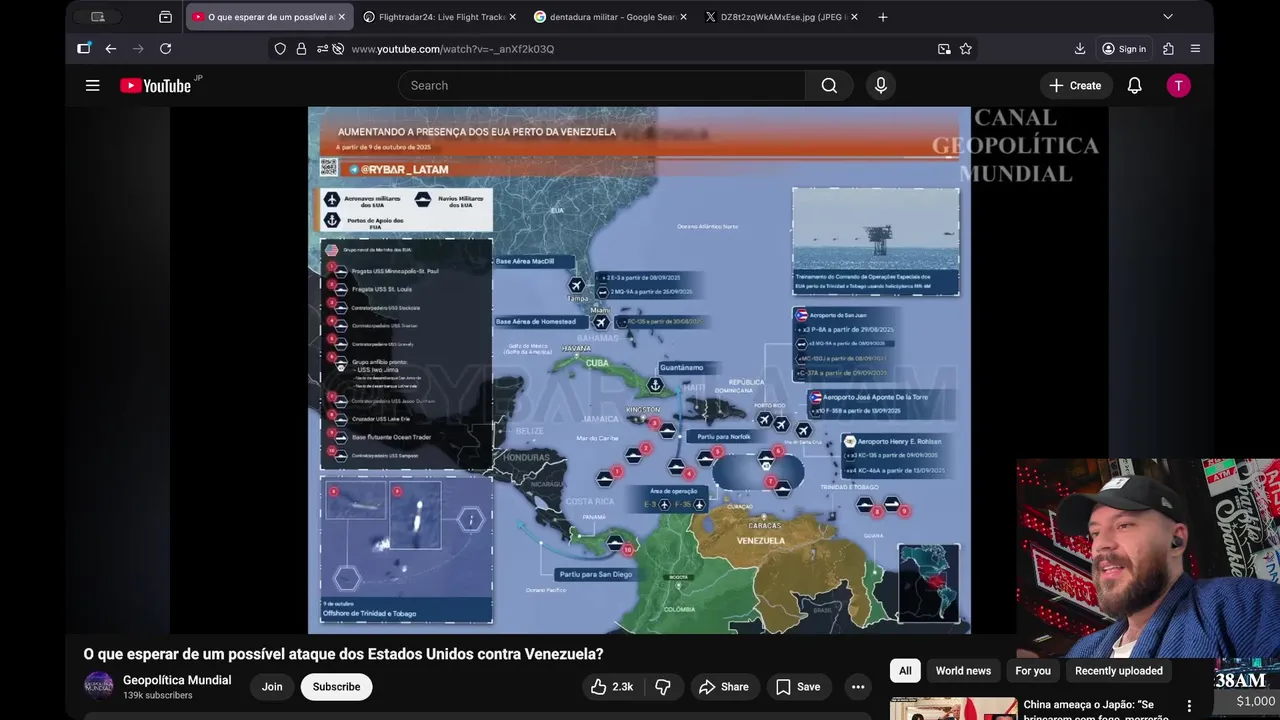
Task: Start voice search with microphone icon
Action: (x=881, y=86)
